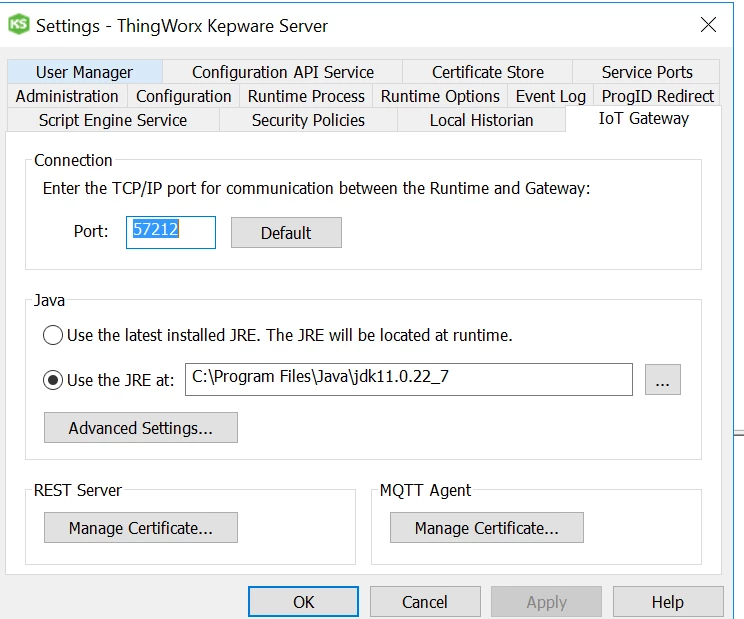This screenshot has width=744, height=619.
Task: Close the Settings dialog window
Action: 708,25
